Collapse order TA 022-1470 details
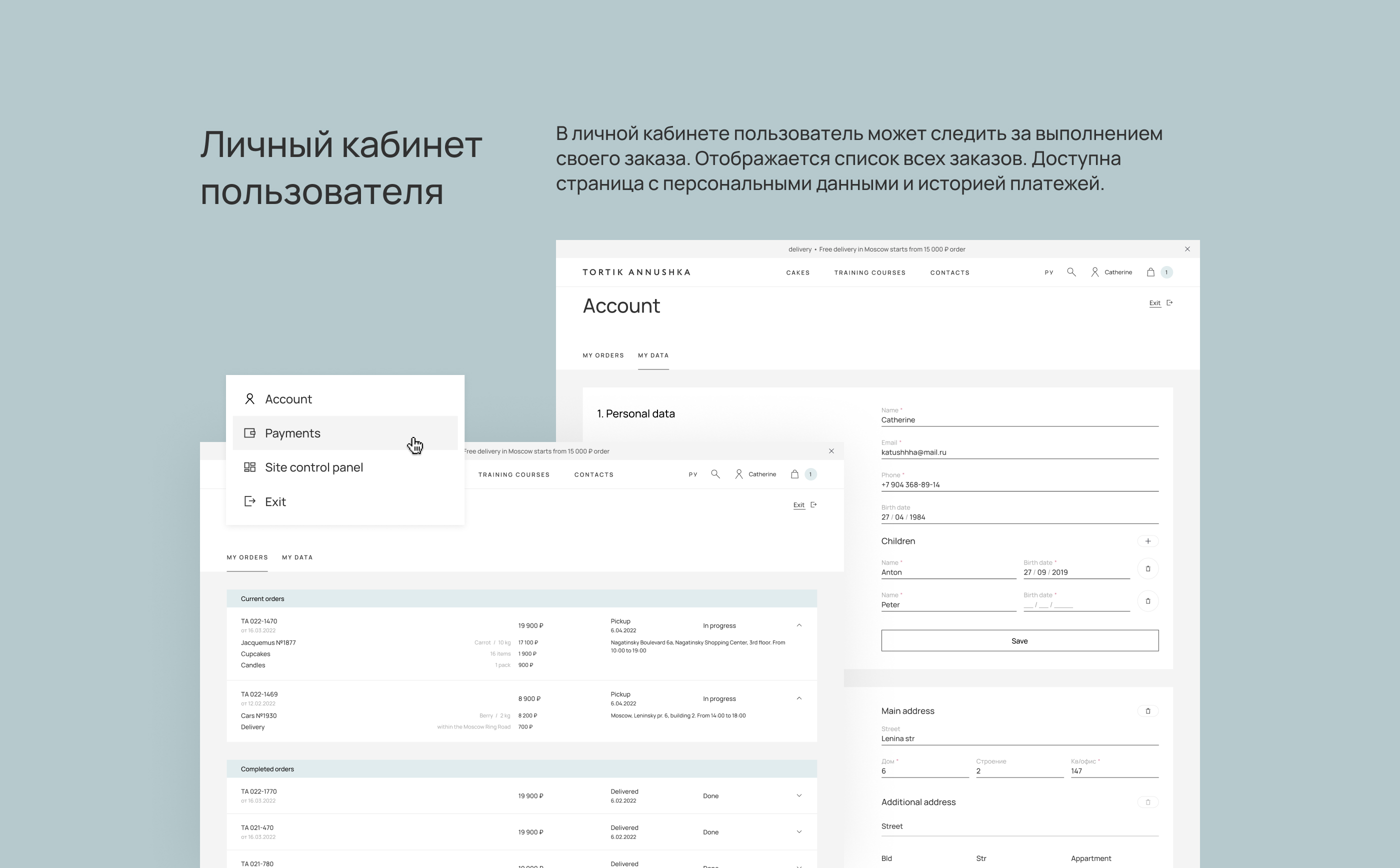Viewport: 1400px width, 868px height. (x=798, y=625)
